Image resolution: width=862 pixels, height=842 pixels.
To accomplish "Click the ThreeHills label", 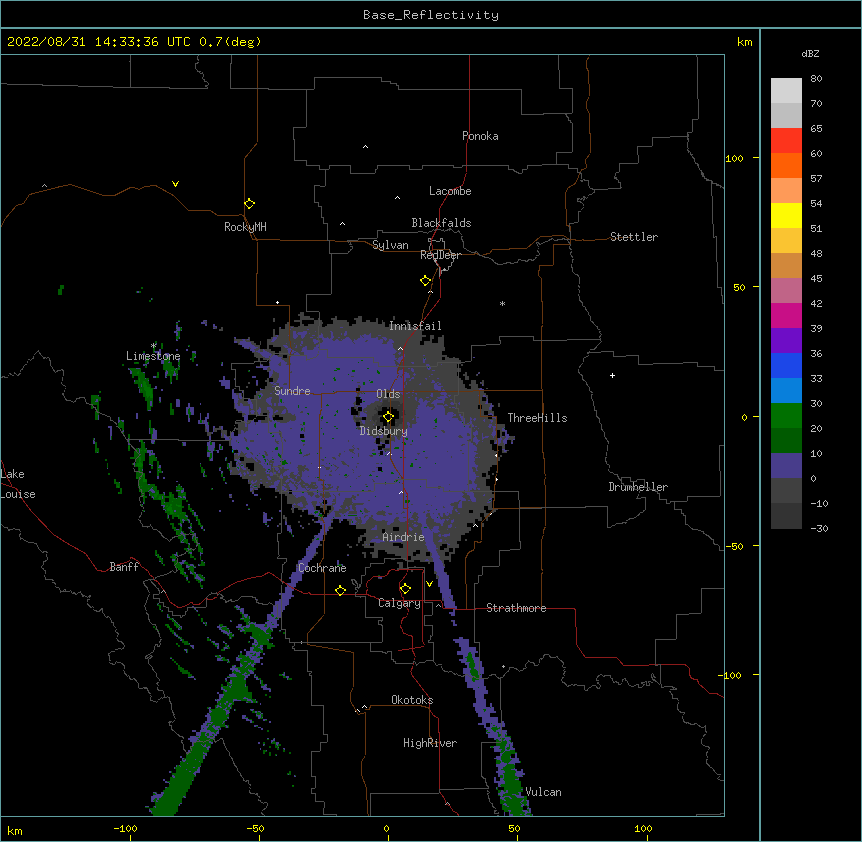I will 537,418.
